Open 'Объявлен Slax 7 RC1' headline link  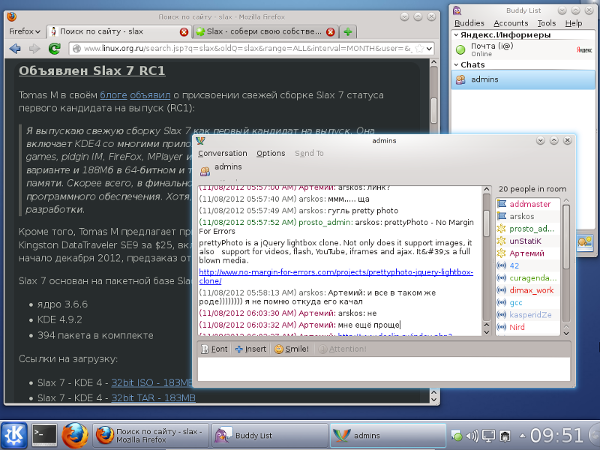[x=92, y=71]
